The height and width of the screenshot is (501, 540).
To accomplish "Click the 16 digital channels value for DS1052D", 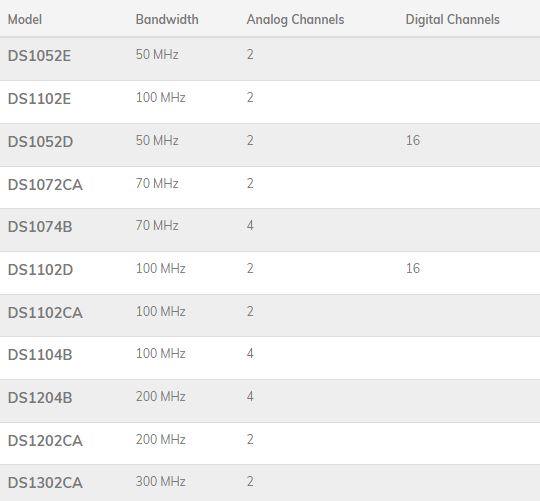I will [x=413, y=140].
